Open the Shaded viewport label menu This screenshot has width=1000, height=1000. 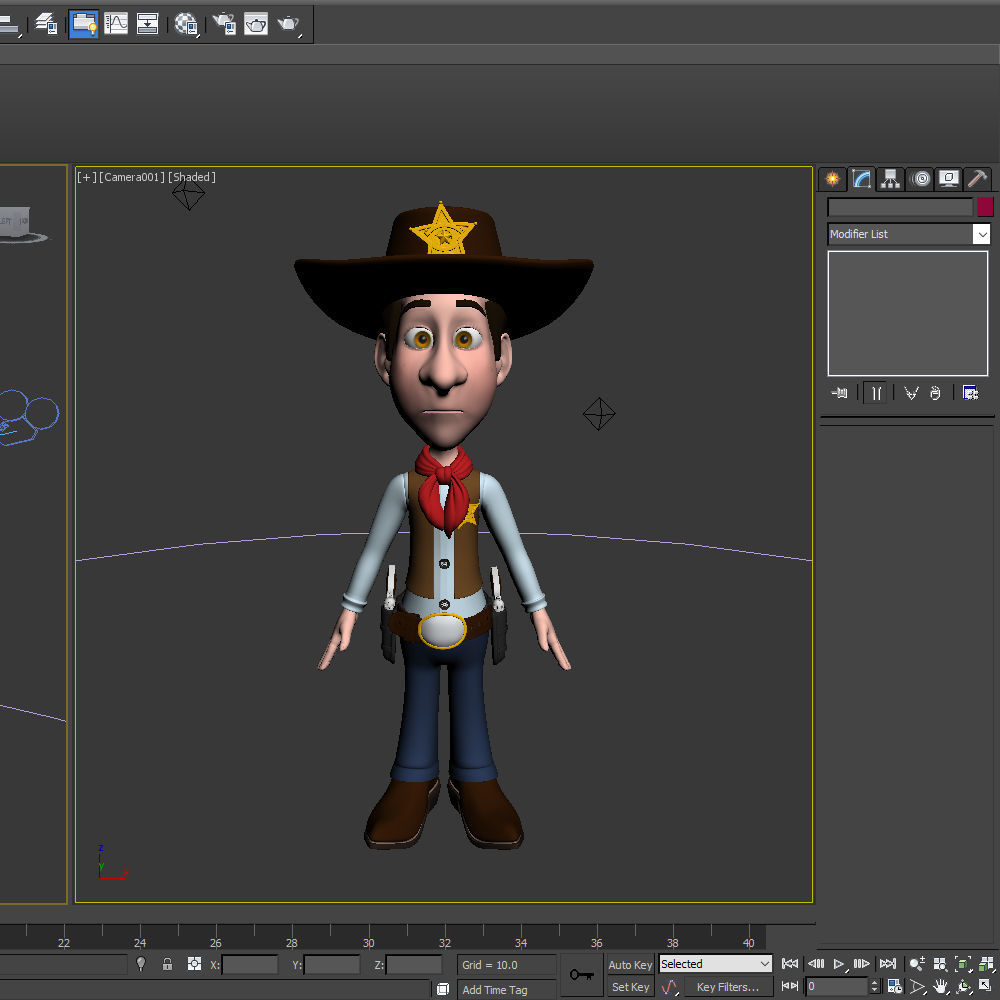192,177
